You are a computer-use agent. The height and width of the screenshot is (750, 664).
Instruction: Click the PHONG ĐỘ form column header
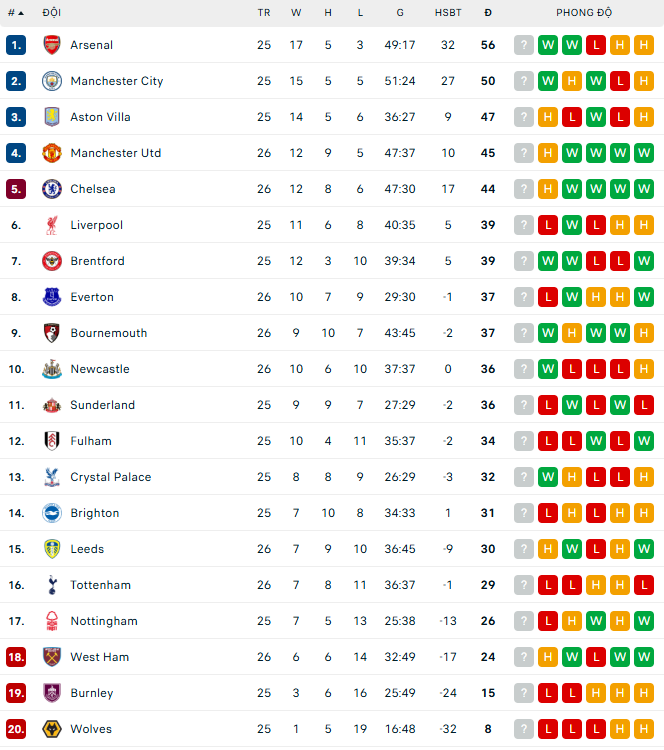(x=584, y=13)
